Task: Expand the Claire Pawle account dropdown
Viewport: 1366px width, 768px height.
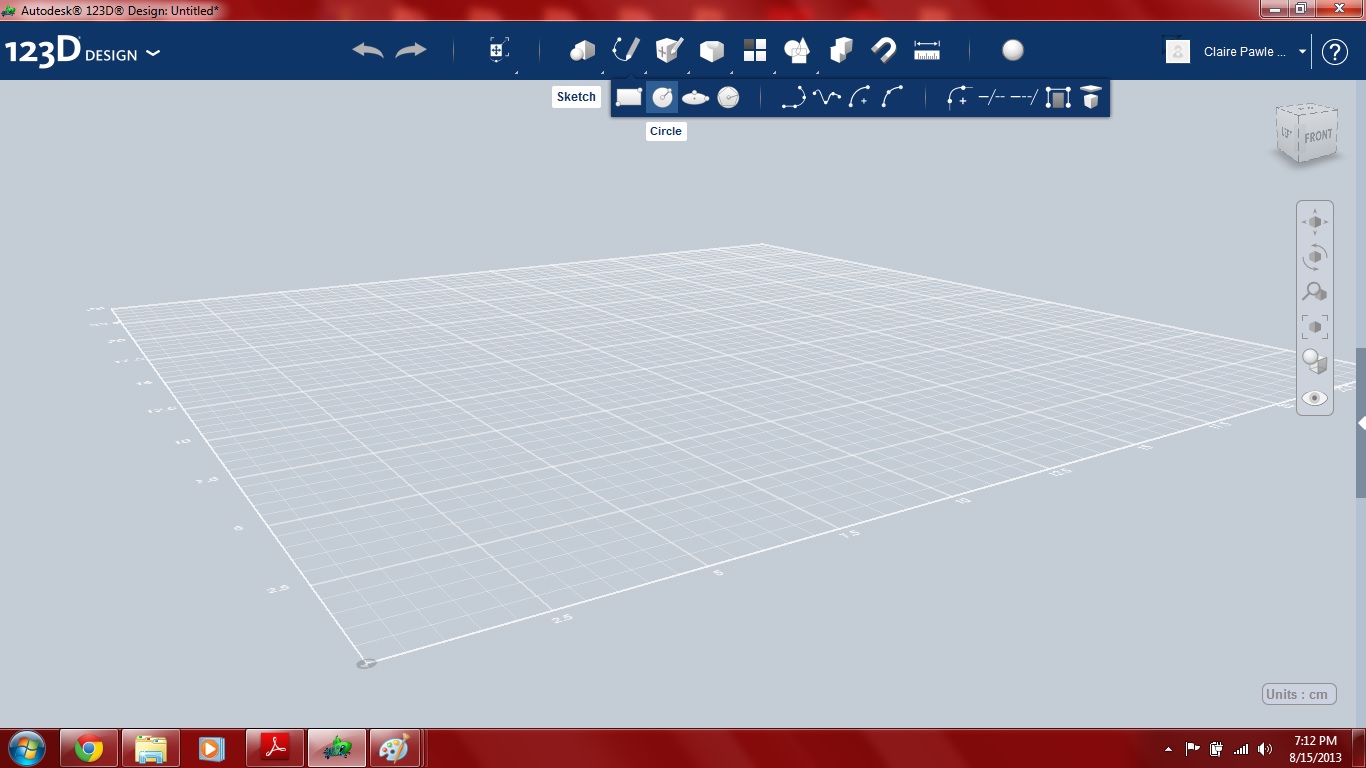Action: point(1302,52)
